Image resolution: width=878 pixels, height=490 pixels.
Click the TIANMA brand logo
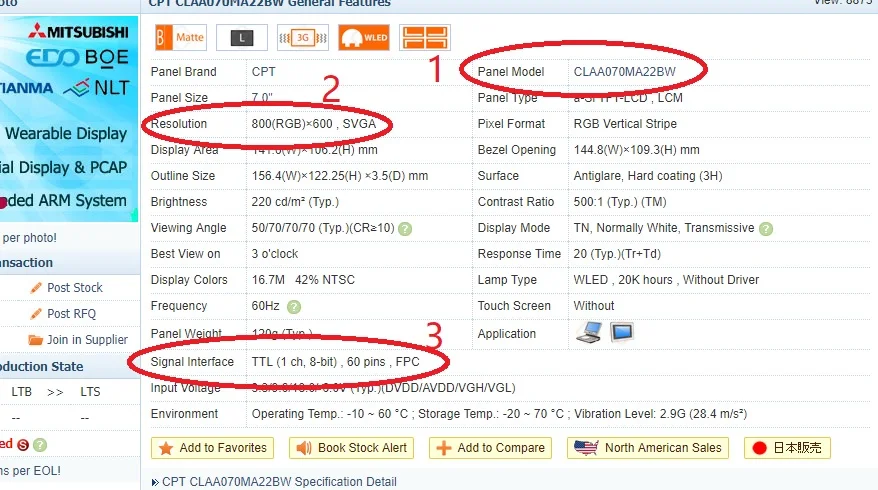pos(26,88)
